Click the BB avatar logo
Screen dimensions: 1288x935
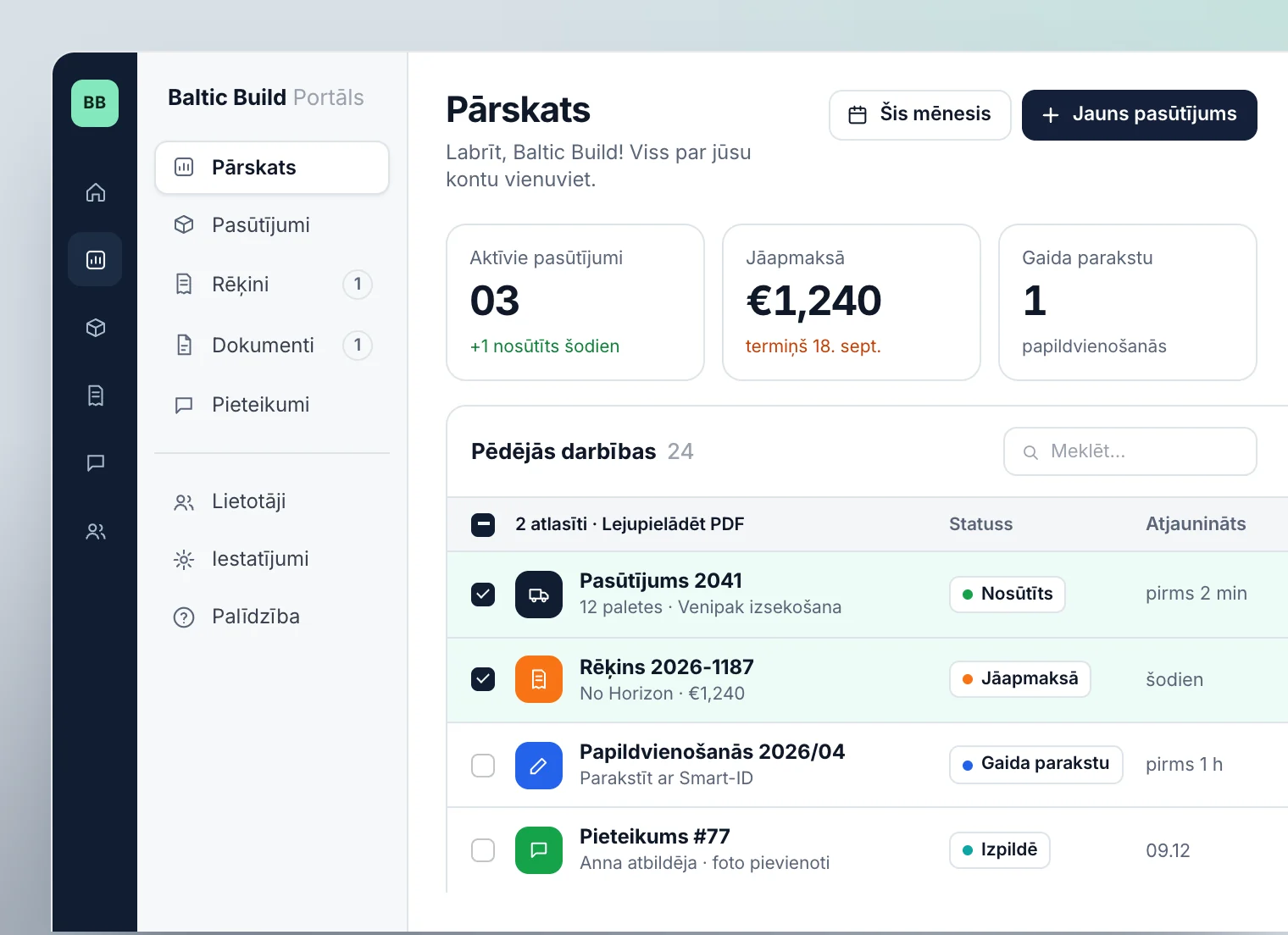tap(95, 103)
